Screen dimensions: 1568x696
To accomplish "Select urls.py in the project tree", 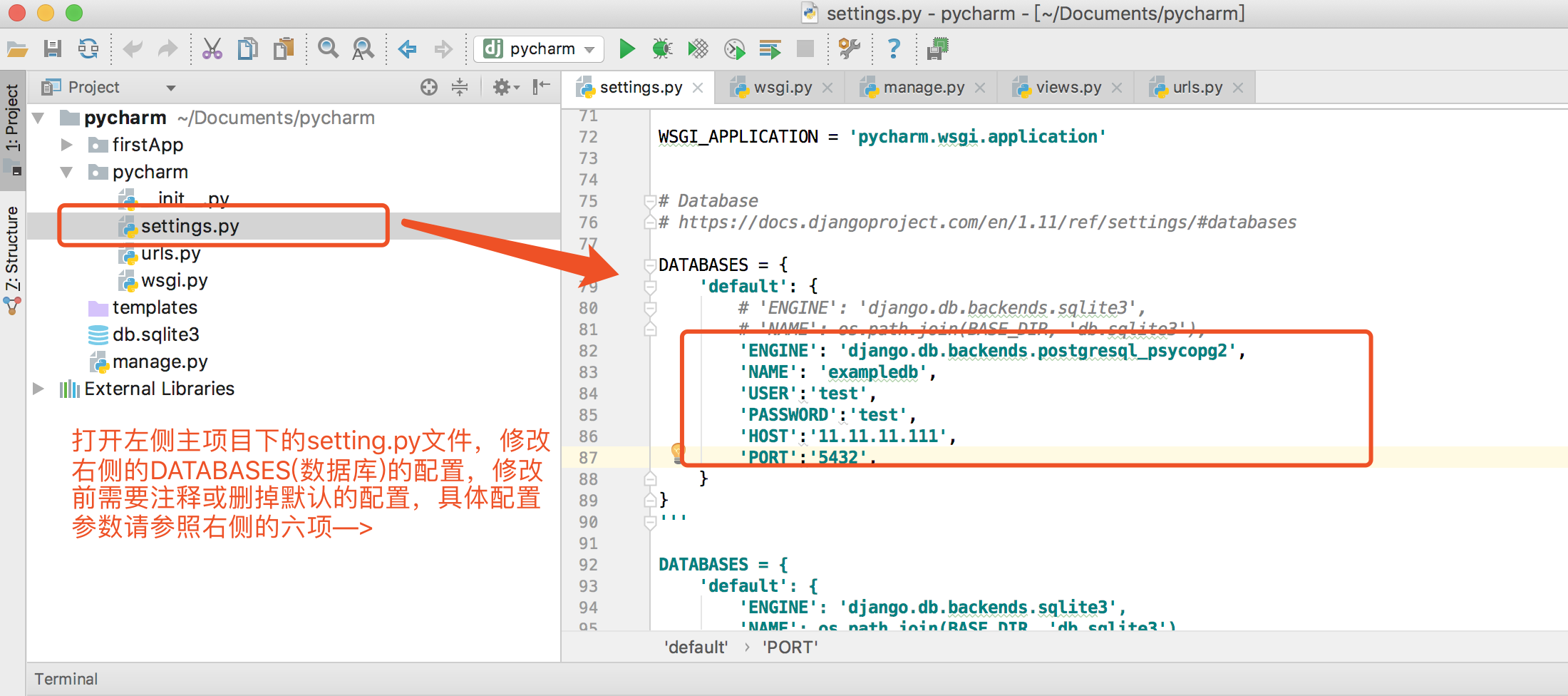I will (x=170, y=253).
